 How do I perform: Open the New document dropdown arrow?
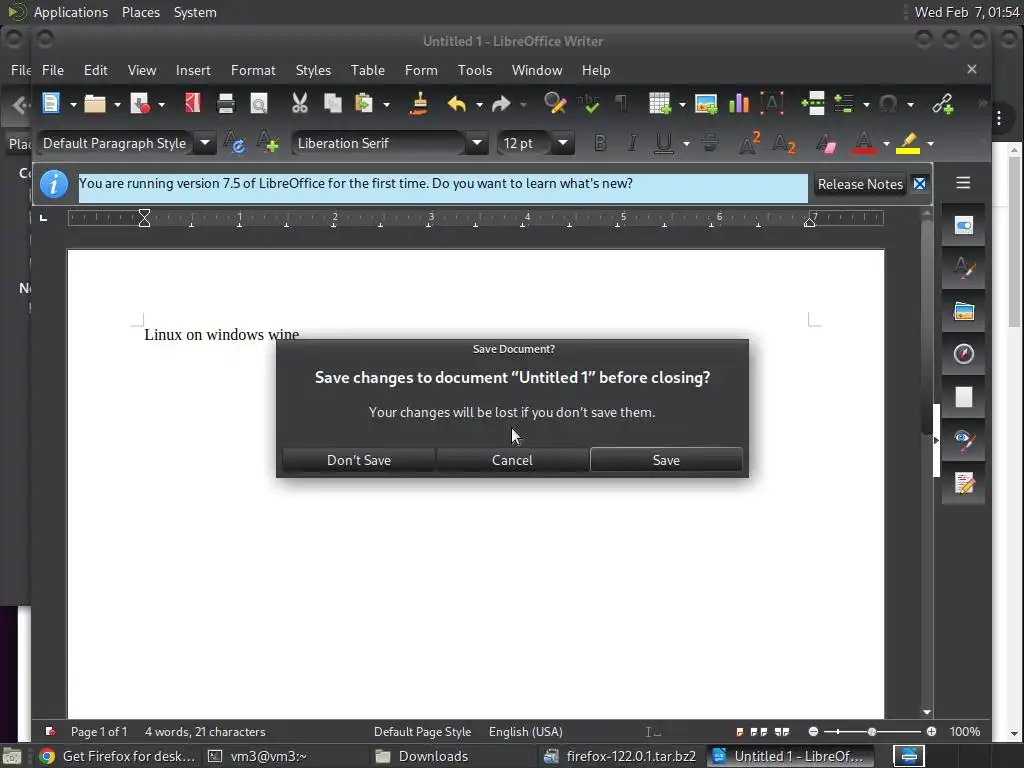click(x=73, y=104)
